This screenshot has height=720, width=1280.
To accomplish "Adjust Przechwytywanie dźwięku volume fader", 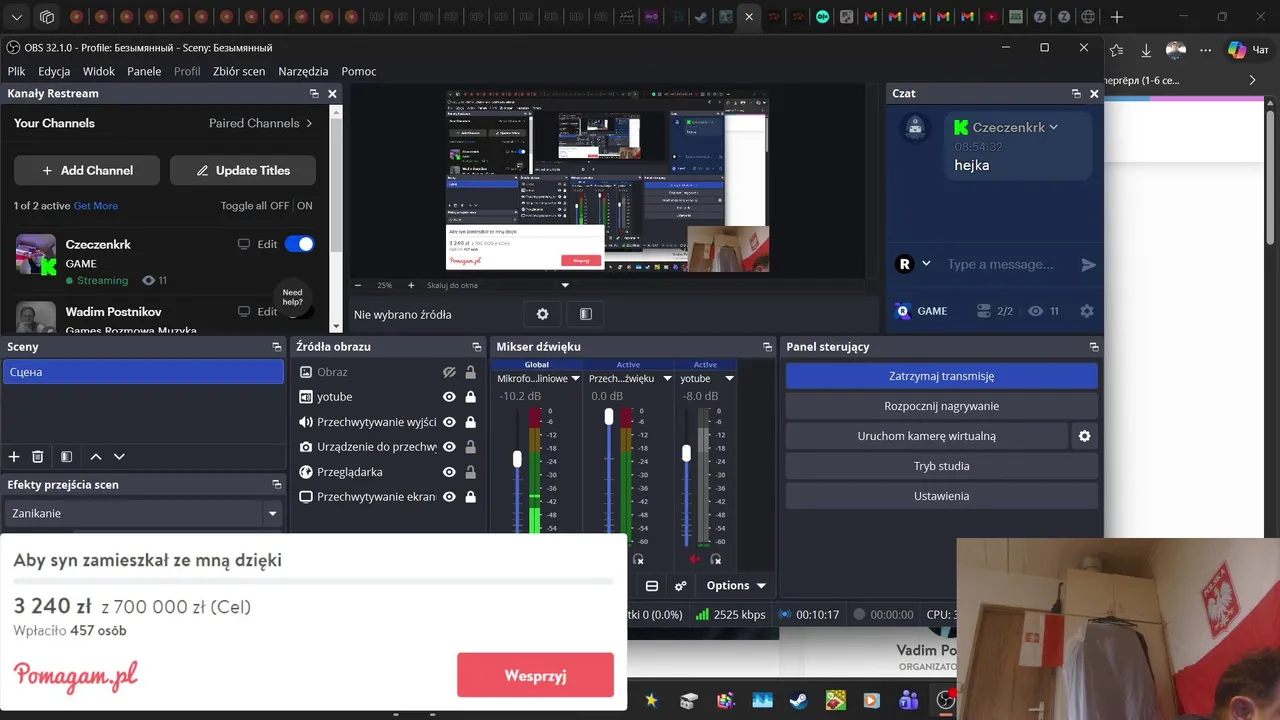I will [x=609, y=416].
